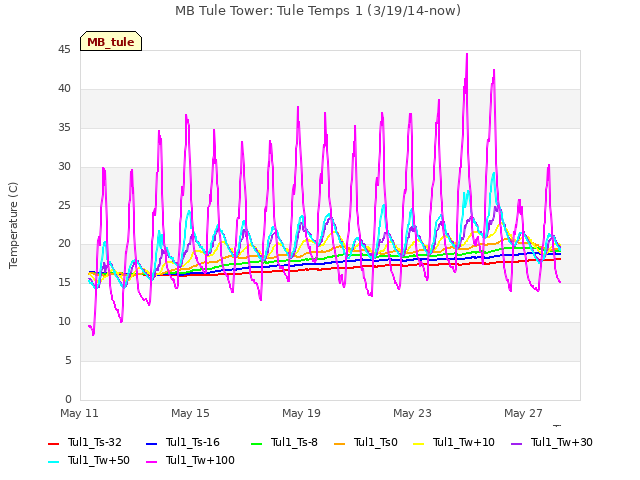
Task: Click the 5 y-axis tick label
Action: [68, 360]
